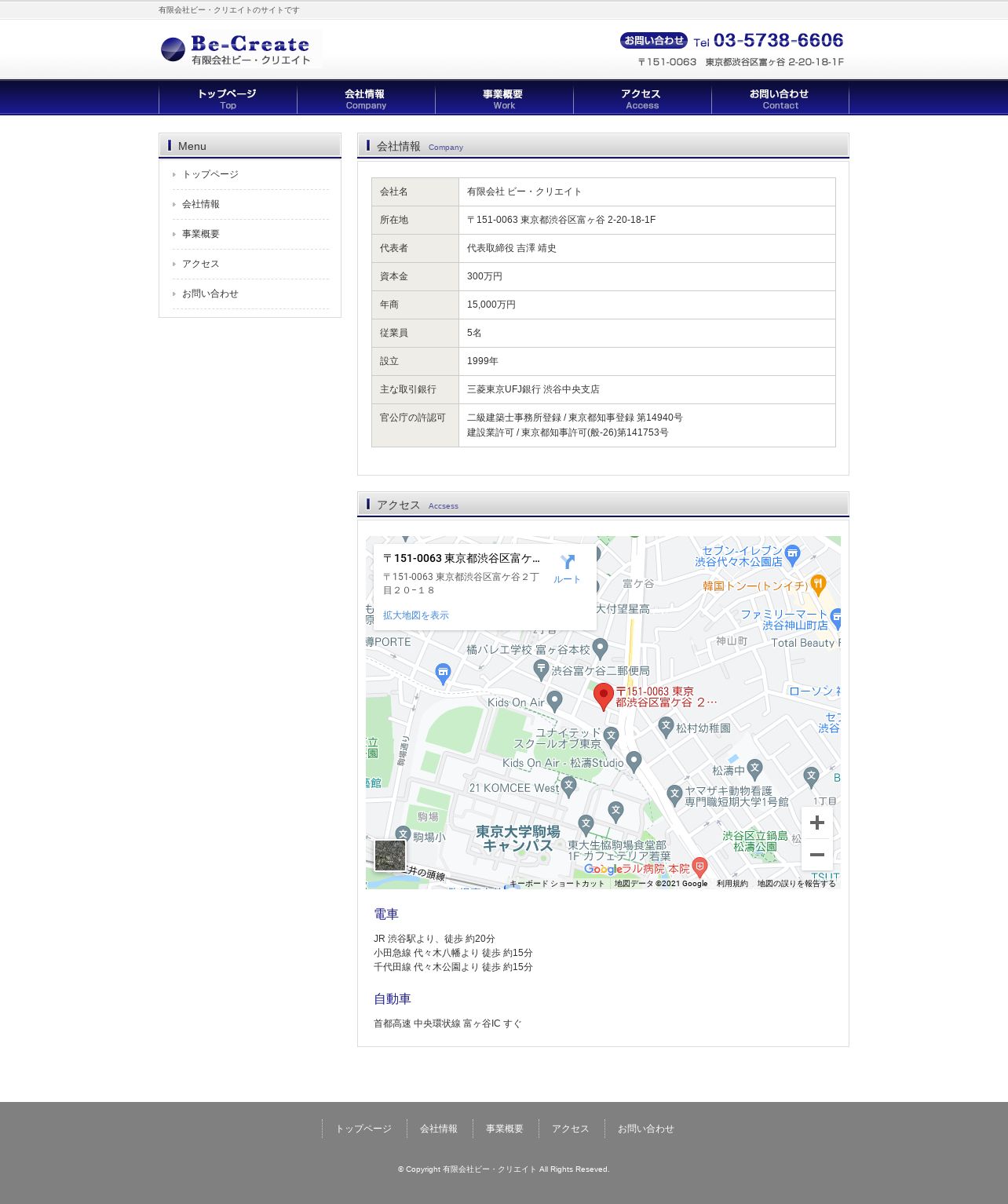Open the map 利用規約 link
This screenshot has width=1008, height=1204.
[732, 884]
